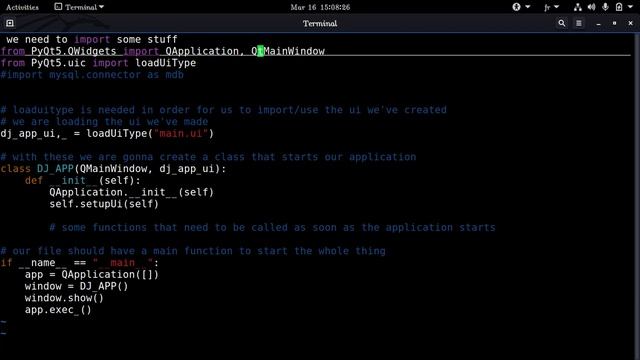Click 'app = QApplication([])' line

tap(91, 274)
